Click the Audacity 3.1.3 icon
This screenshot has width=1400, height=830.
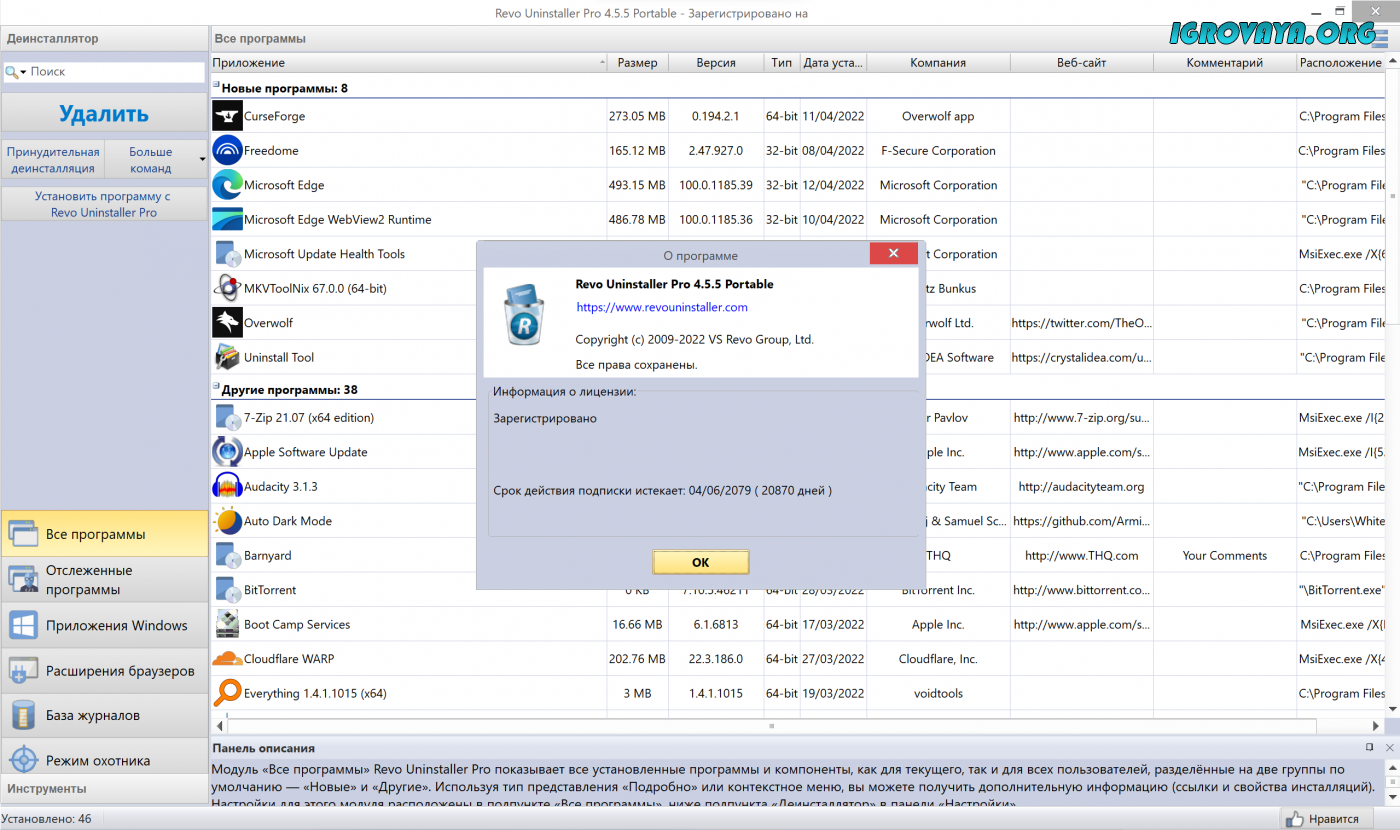point(227,487)
